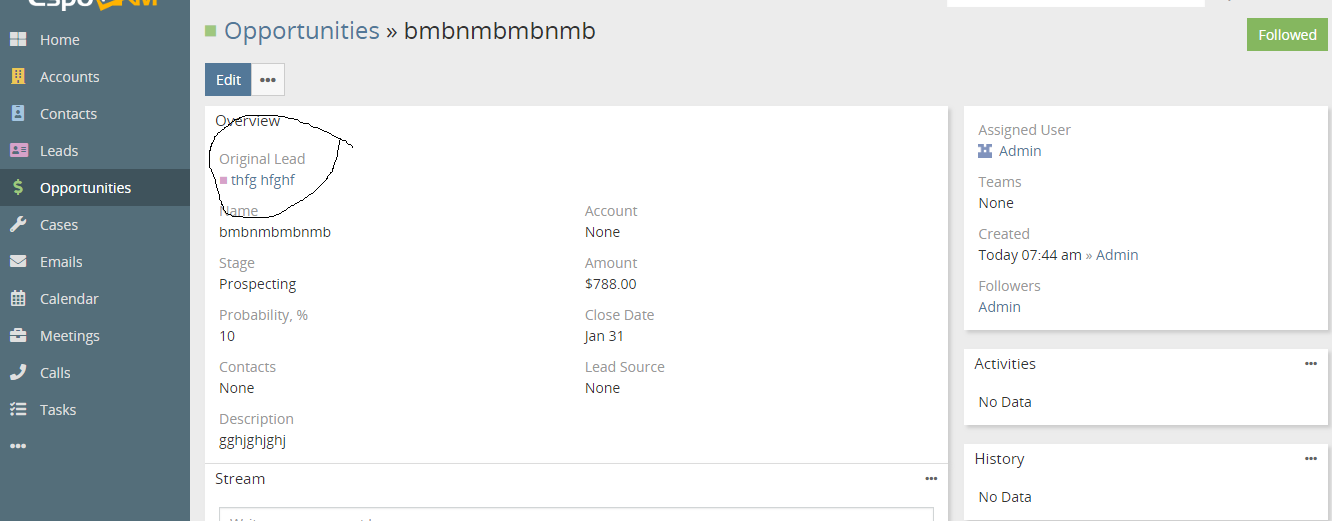The height and width of the screenshot is (521, 1332).
Task: Click the Emails envelope icon
Action: coord(18,262)
